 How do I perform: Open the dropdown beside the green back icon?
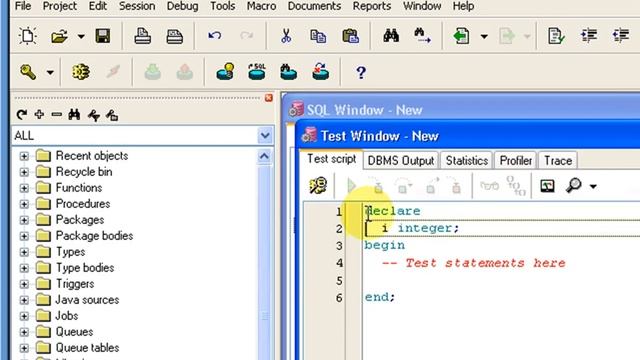pos(484,37)
